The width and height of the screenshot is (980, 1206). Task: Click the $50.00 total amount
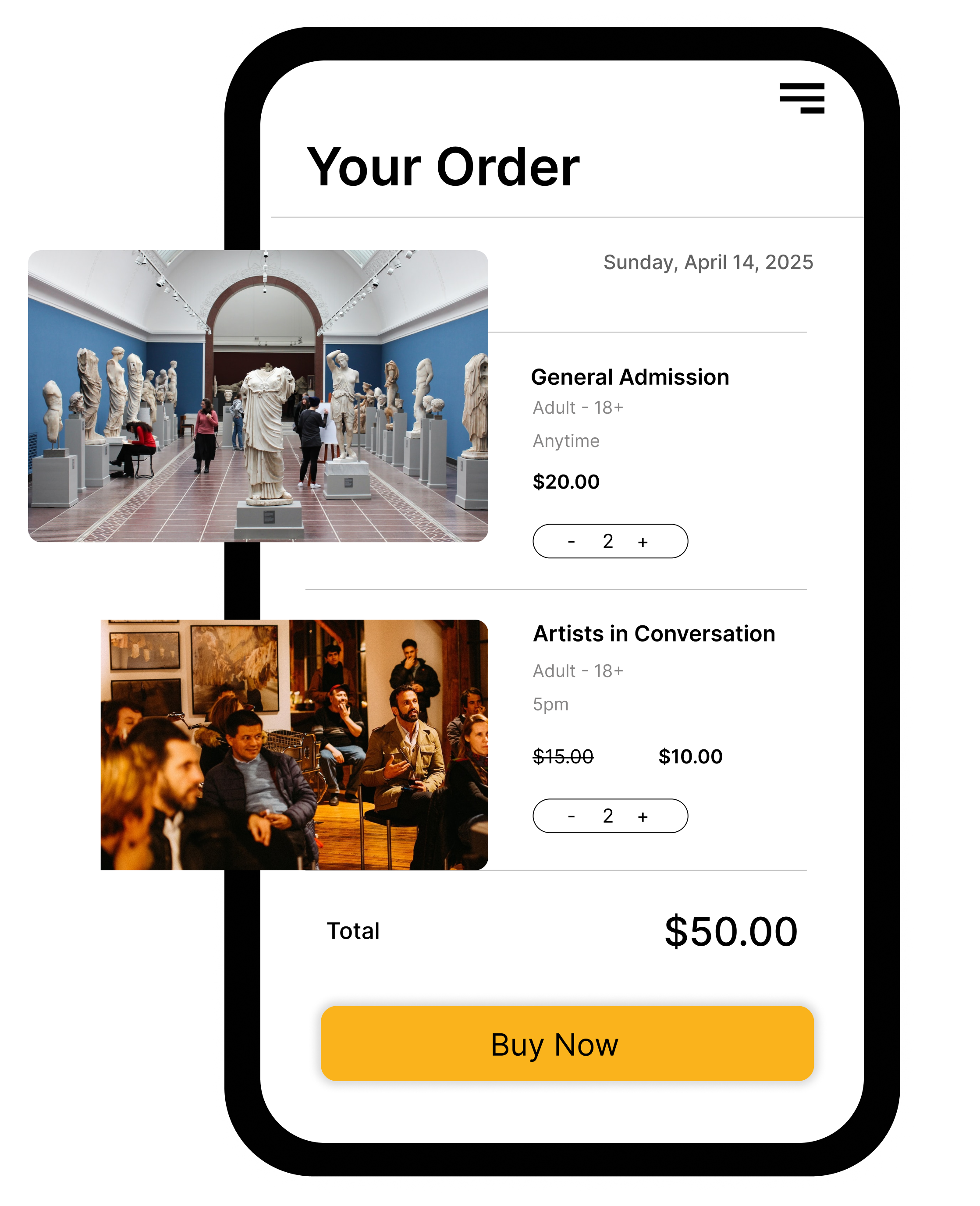click(x=731, y=932)
